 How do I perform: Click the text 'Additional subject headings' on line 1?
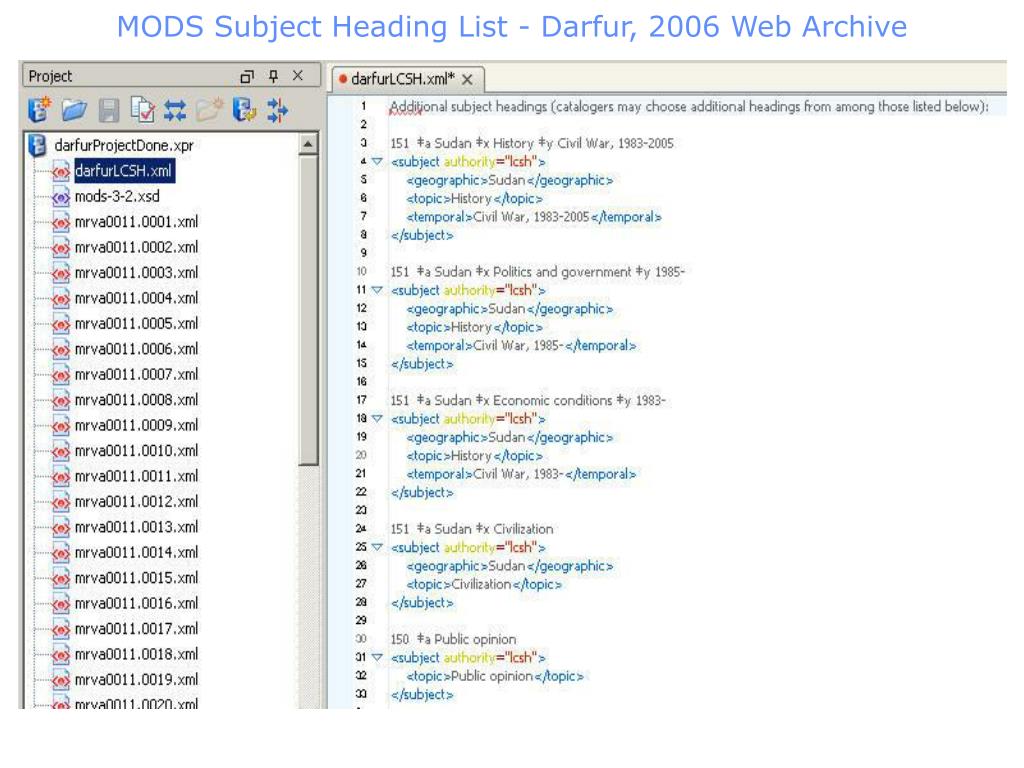pos(468,106)
